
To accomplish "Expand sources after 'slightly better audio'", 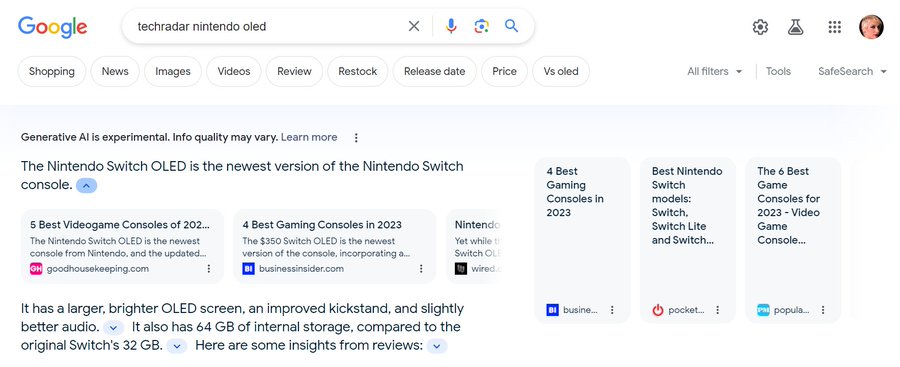I will pos(114,327).
